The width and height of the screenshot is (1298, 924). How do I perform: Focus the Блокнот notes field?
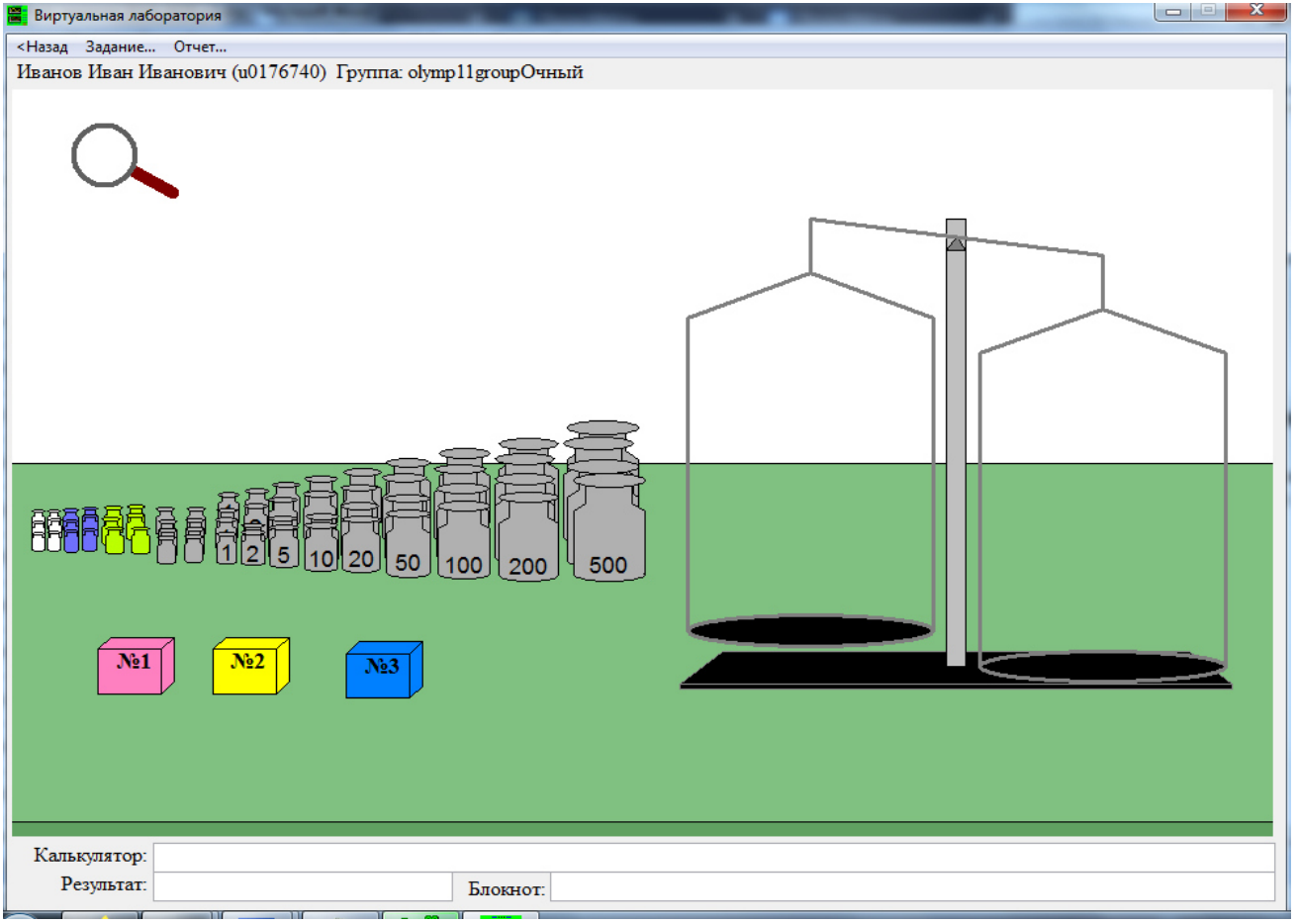(x=912, y=886)
